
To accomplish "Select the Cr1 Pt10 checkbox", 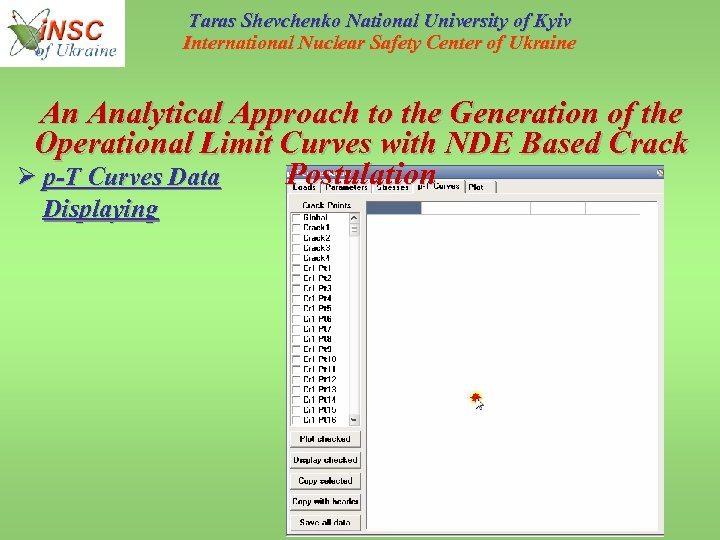I will (x=297, y=359).
